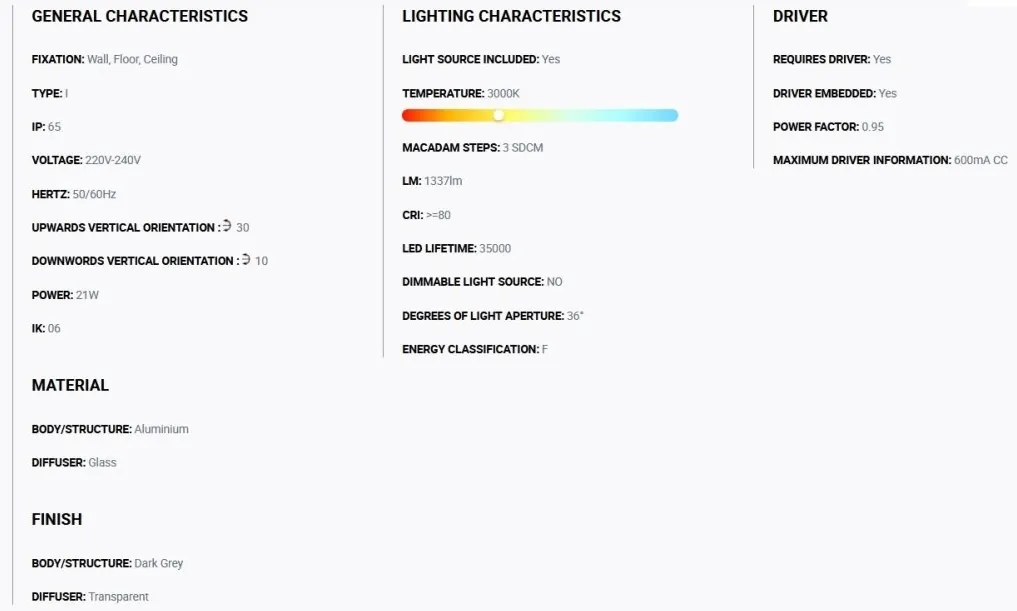Click the material body value Aluminium
The image size is (1017, 611).
click(162, 429)
